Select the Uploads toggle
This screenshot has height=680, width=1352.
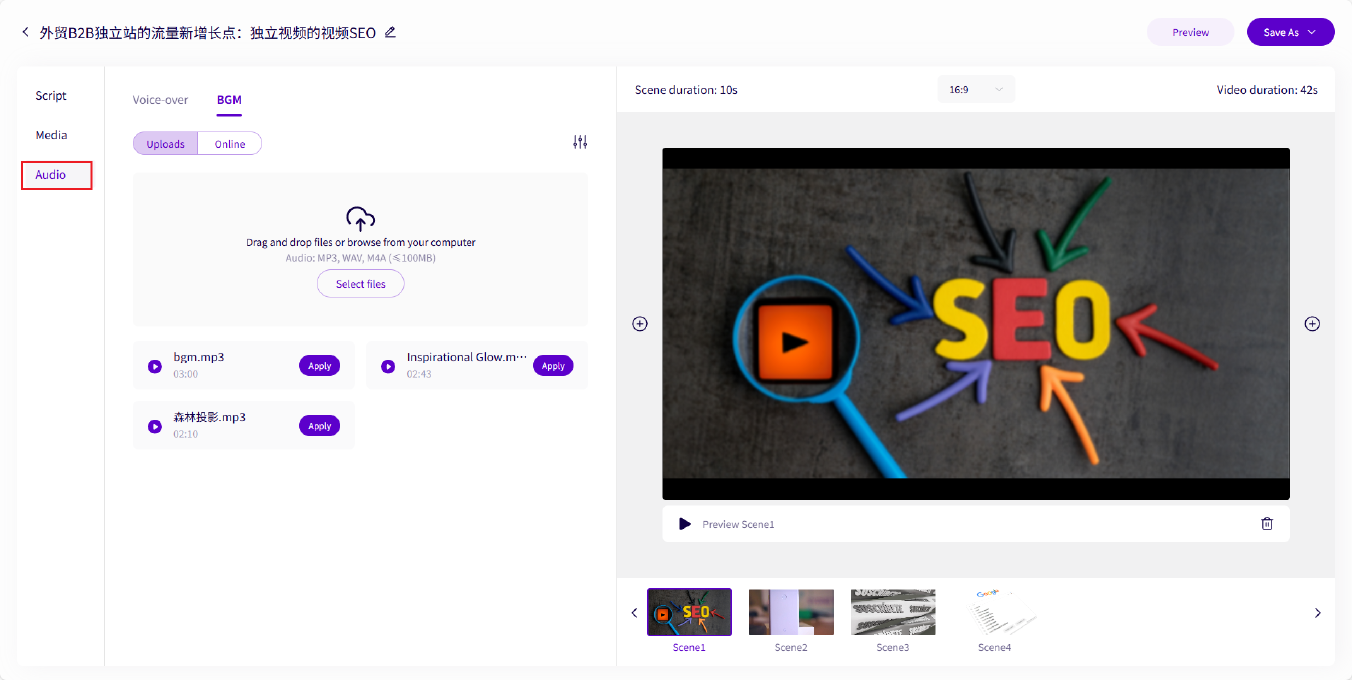(x=165, y=144)
